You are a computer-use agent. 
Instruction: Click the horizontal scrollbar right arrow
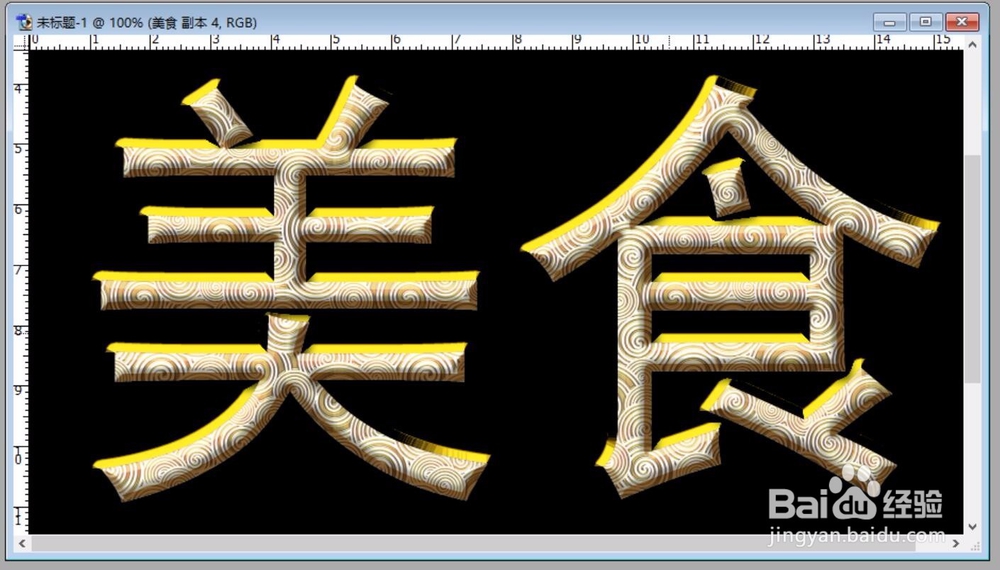tap(955, 543)
